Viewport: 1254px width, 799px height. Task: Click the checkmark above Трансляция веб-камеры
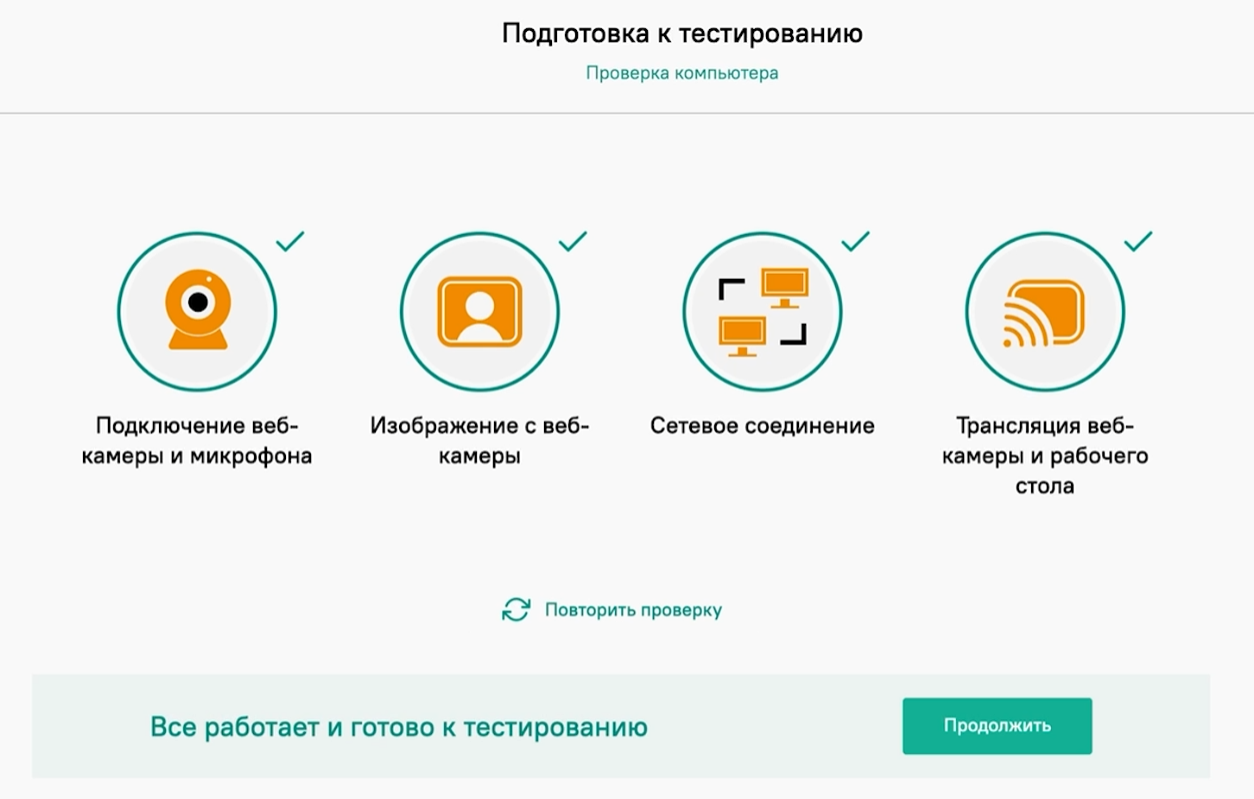(x=1139, y=241)
